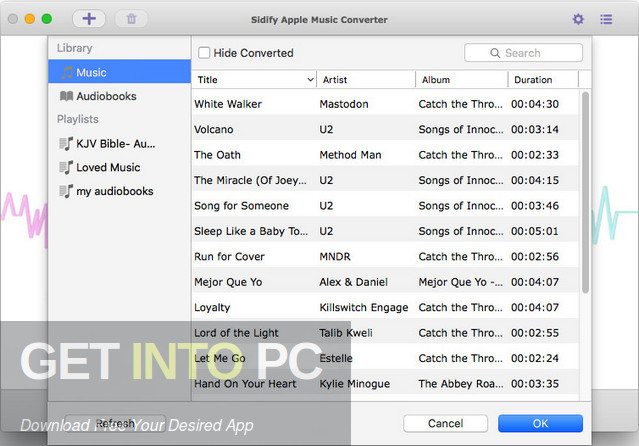The height and width of the screenshot is (446, 639).
Task: Click duration 00:02:33 cell
Action: [535, 155]
